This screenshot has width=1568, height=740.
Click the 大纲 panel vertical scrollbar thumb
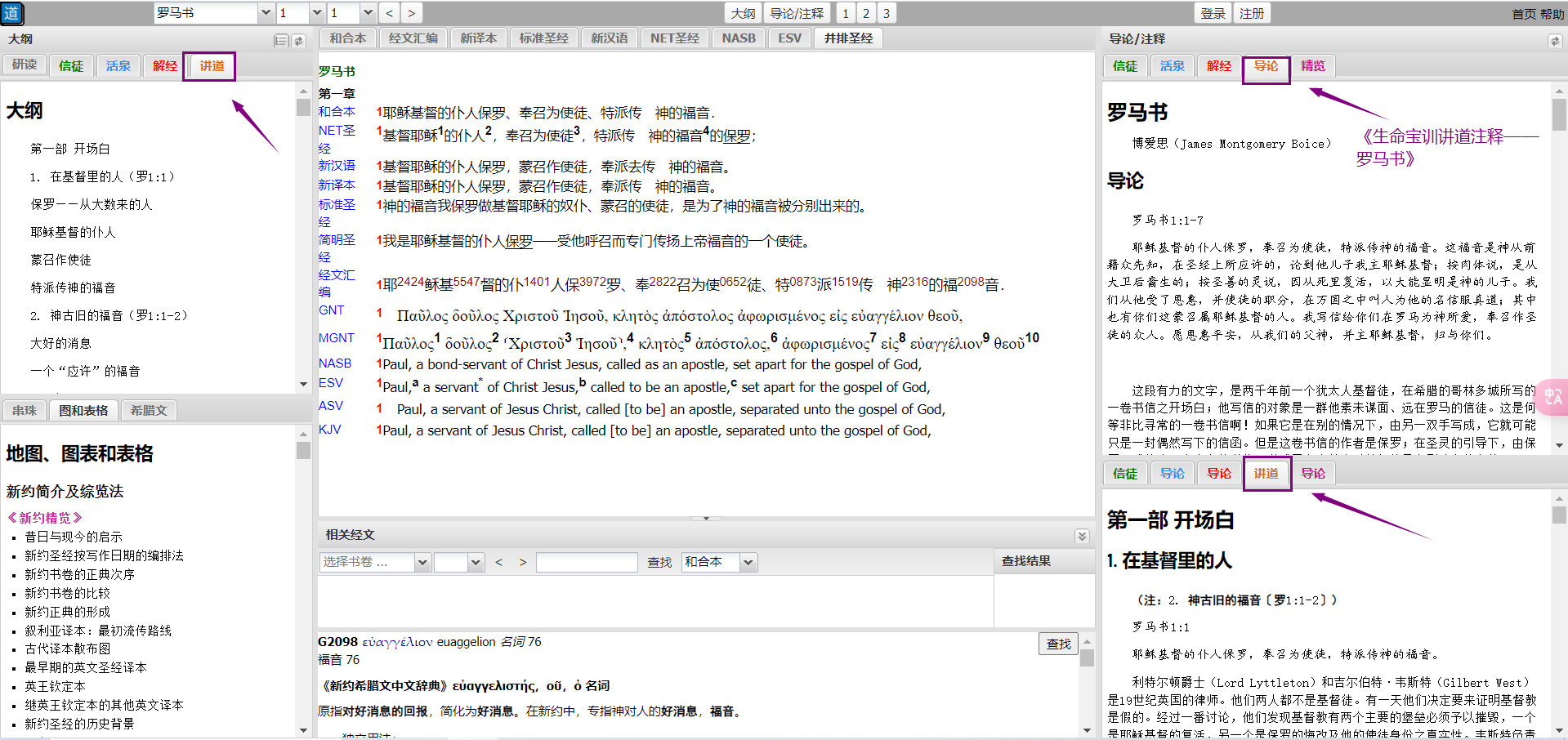[303, 108]
